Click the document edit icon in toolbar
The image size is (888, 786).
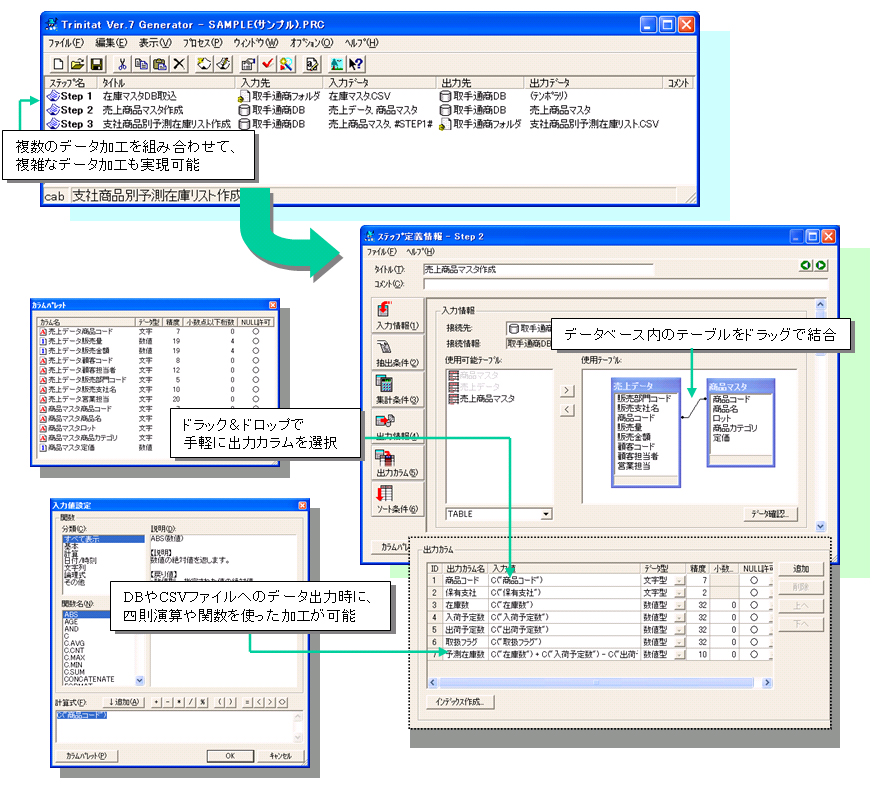311,64
